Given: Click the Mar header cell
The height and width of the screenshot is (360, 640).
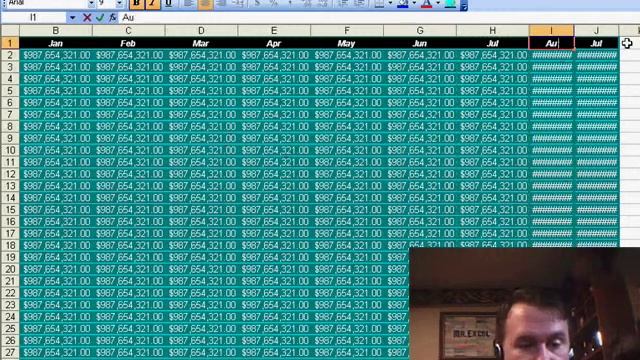Looking at the screenshot, I should (201, 43).
